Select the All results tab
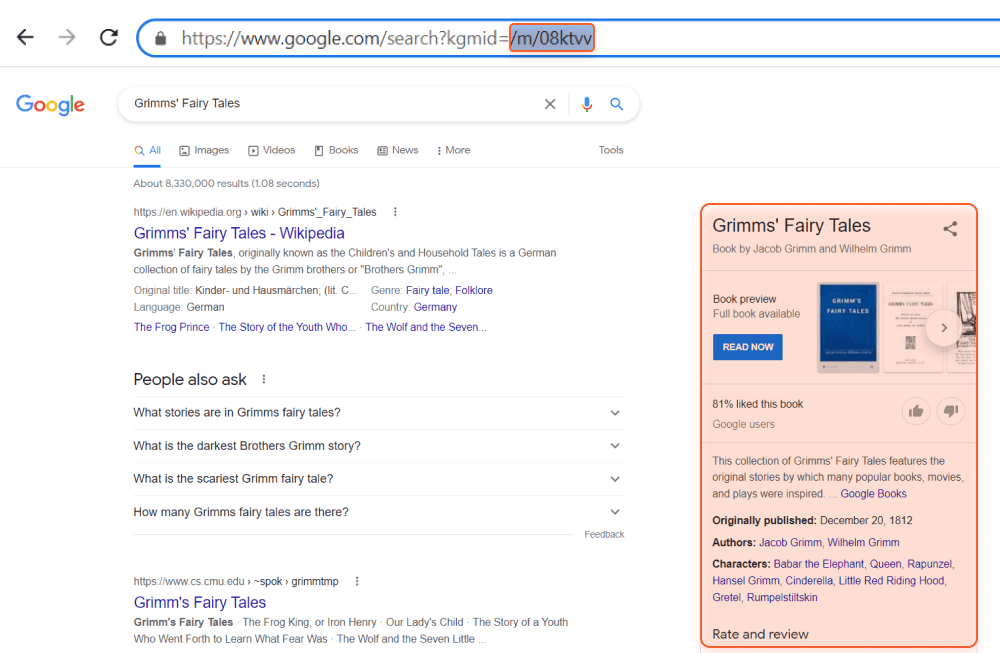This screenshot has height=653, width=1000. click(147, 150)
